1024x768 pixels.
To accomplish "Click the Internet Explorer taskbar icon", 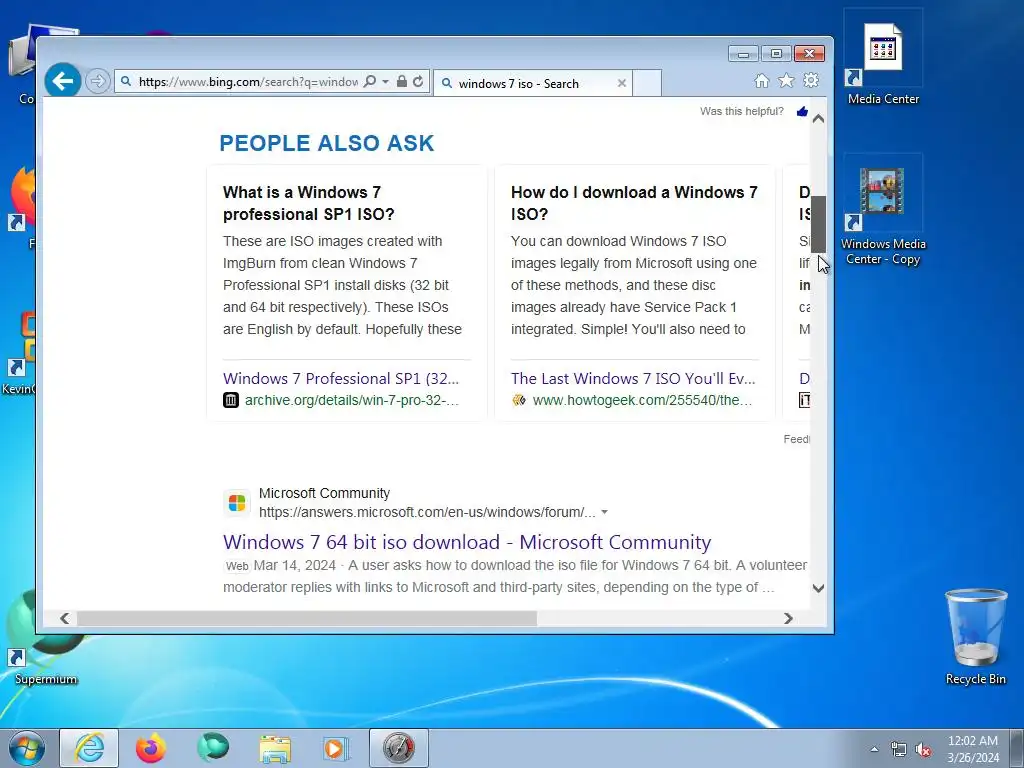I will [x=89, y=748].
